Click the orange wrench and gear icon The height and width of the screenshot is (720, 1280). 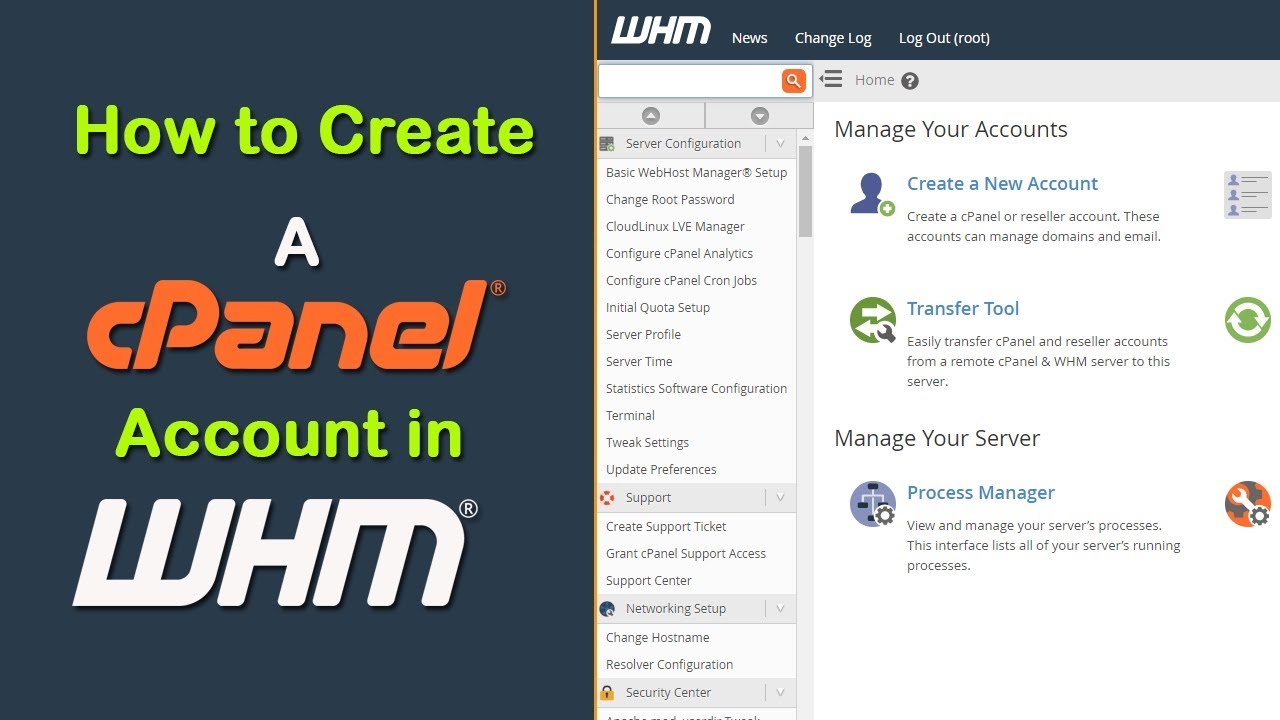(x=1248, y=504)
